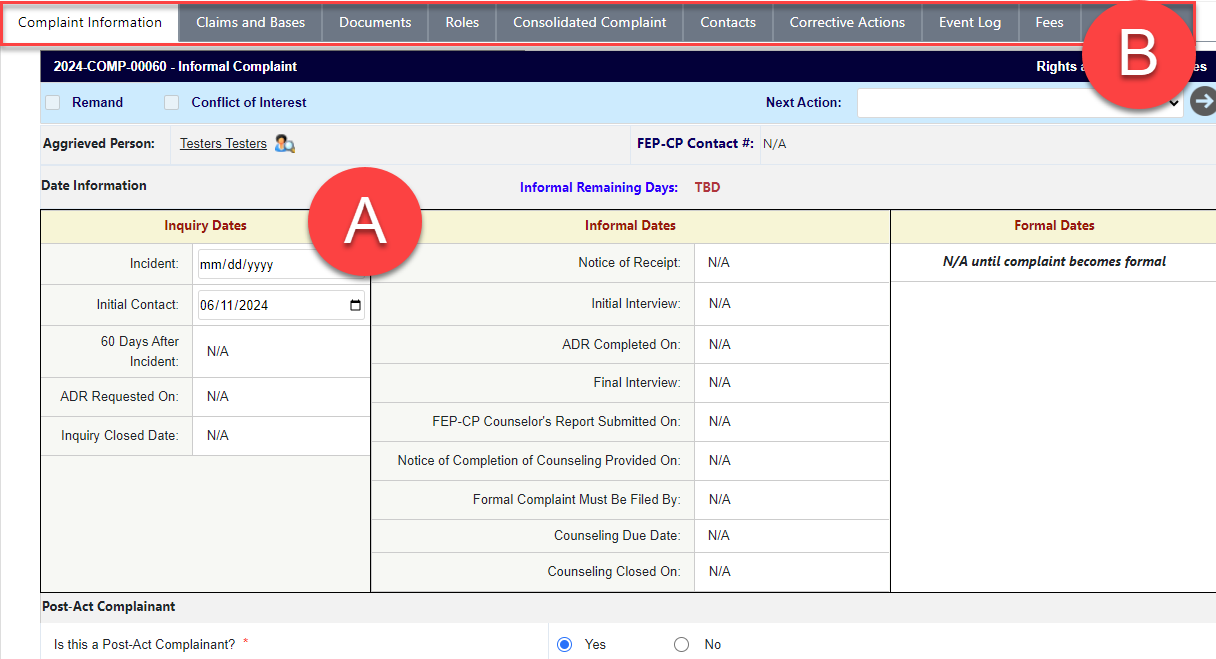The image size is (1216, 659).
Task: Click the Informal Remaining Days TBD value
Action: coord(707,187)
